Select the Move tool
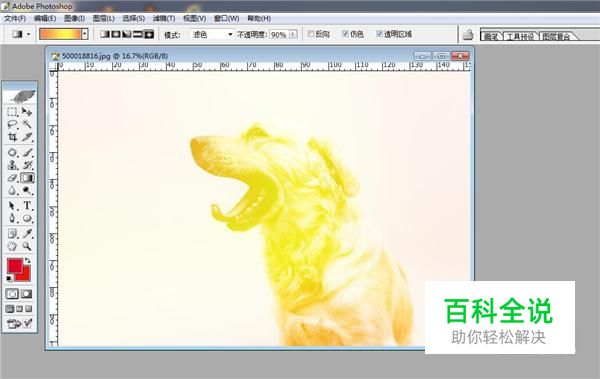Viewport: 600px width, 379px height. point(27,112)
